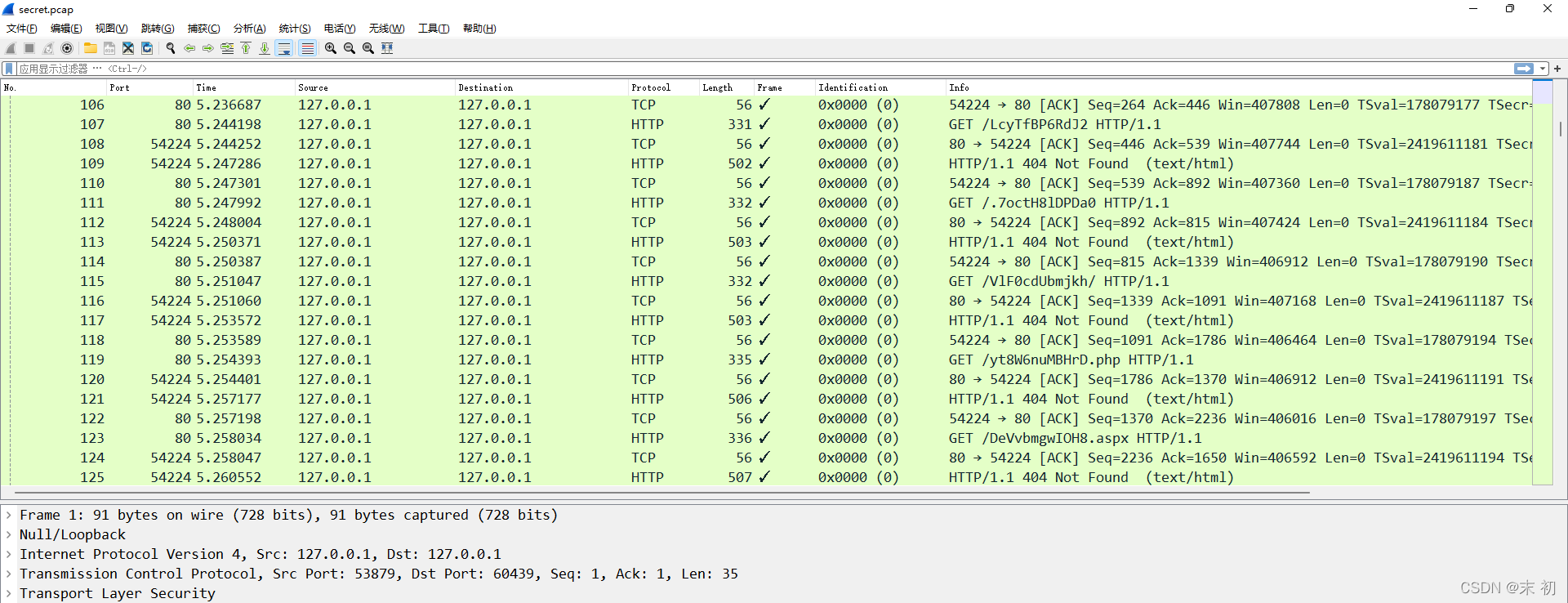Open the 视图(V) menu
The image size is (1568, 603).
[x=111, y=29]
